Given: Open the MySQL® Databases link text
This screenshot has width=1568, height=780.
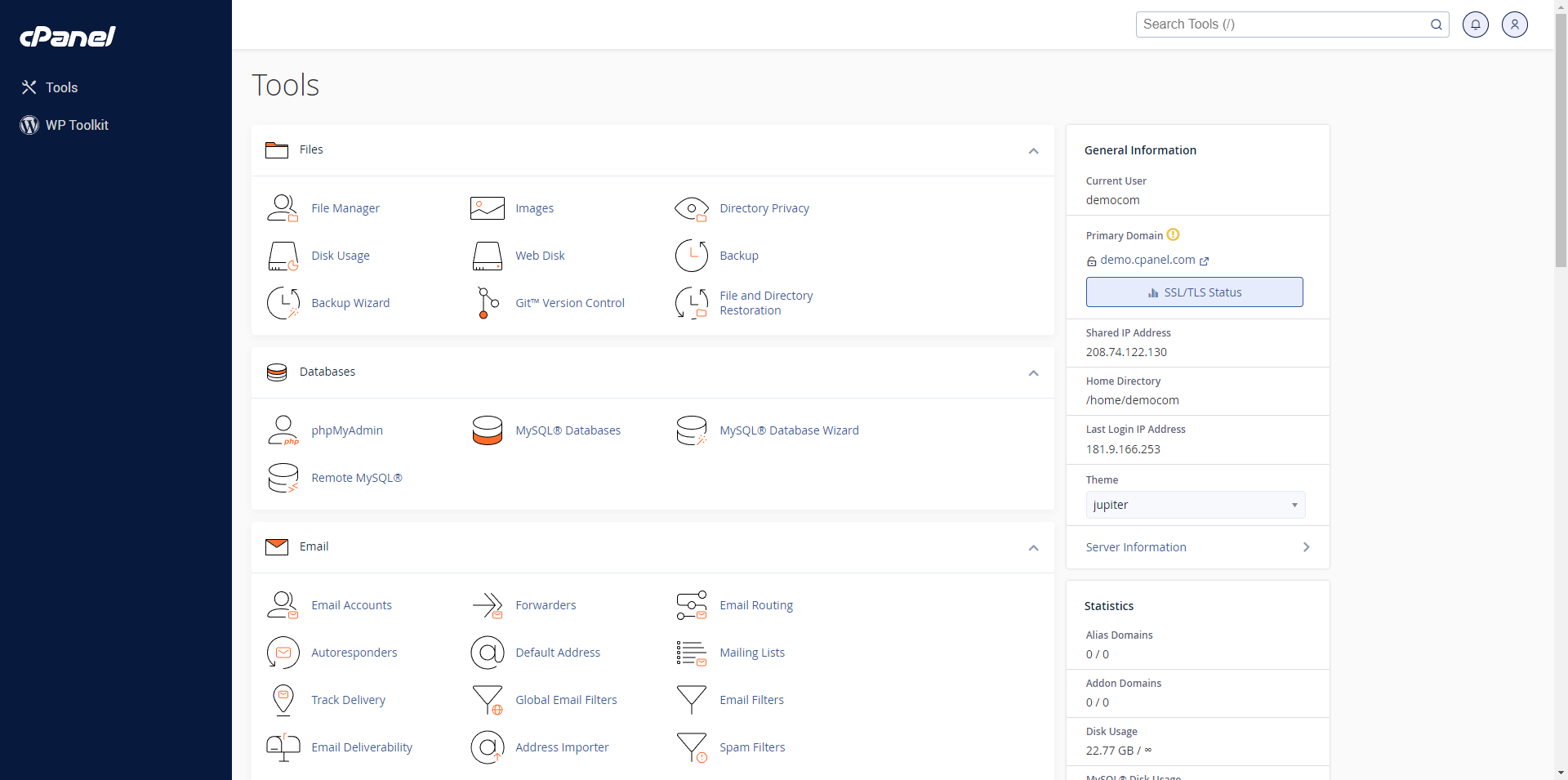Looking at the screenshot, I should (x=568, y=430).
